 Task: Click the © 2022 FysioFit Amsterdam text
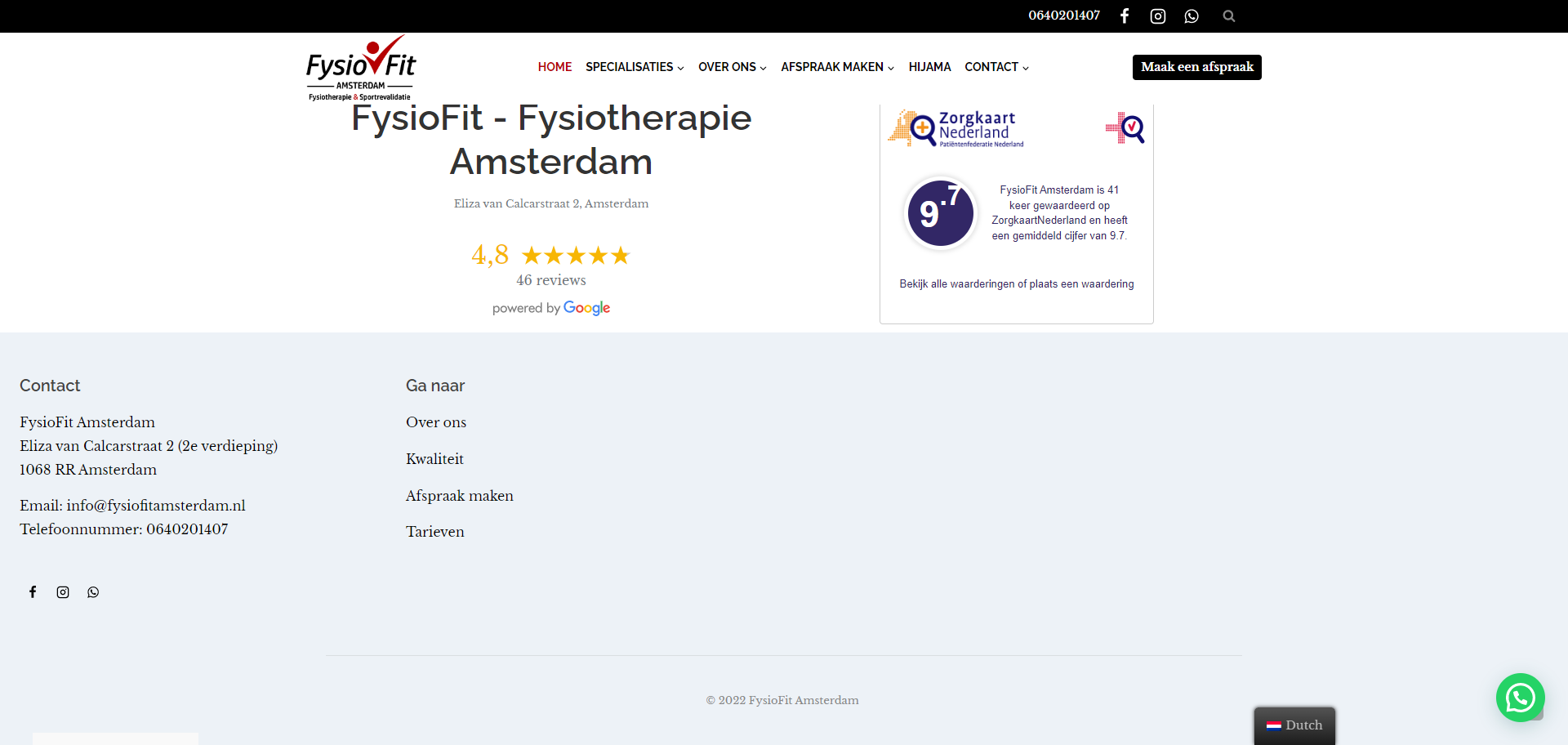pyautogui.click(x=782, y=700)
